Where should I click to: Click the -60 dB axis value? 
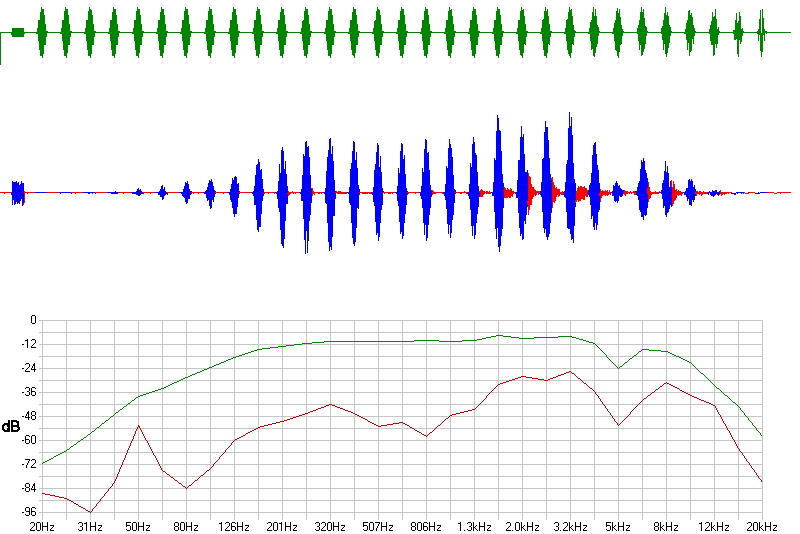tap(29, 440)
